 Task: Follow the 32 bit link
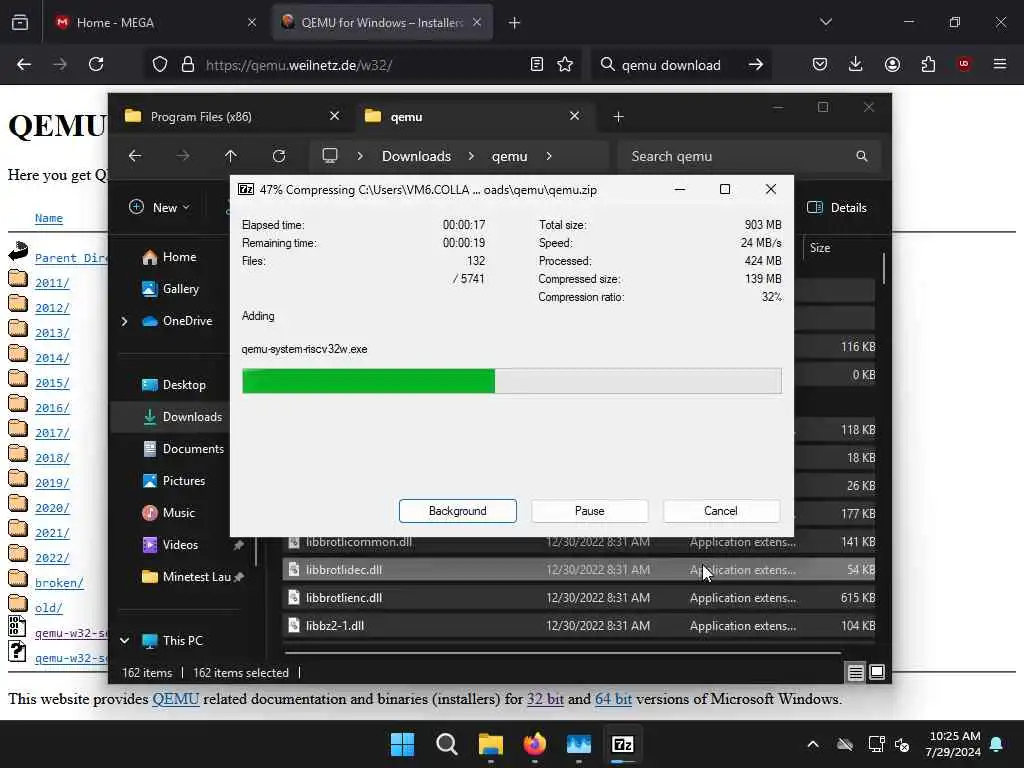tap(545, 699)
